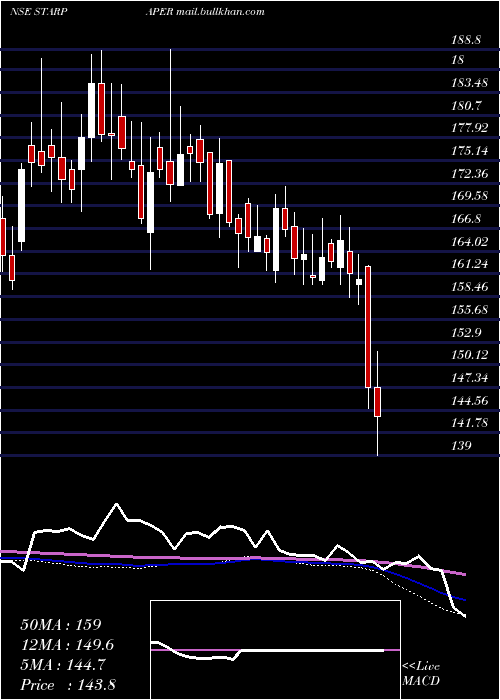
Task: Click the NSE STARP chart title text
Action: pos(39,11)
